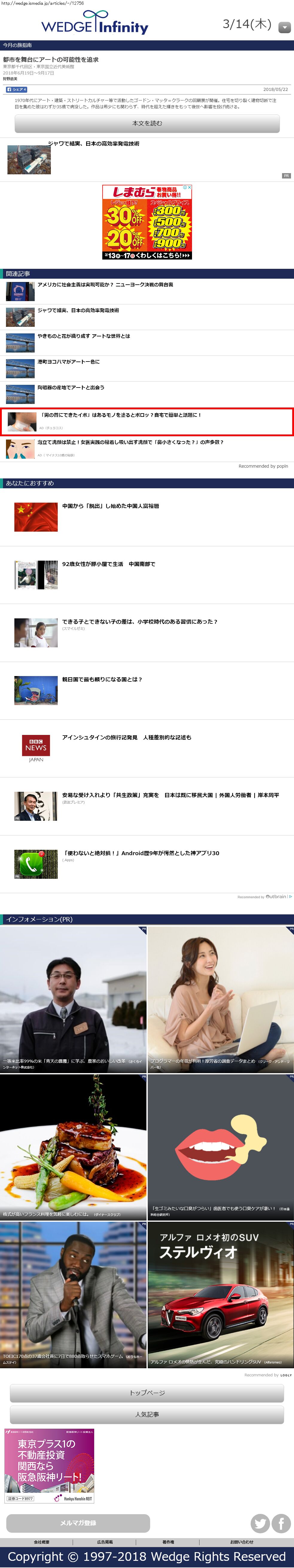294x1568 pixels.
Task: Select the 広告掲載 footer menu item
Action: [x=105, y=1542]
